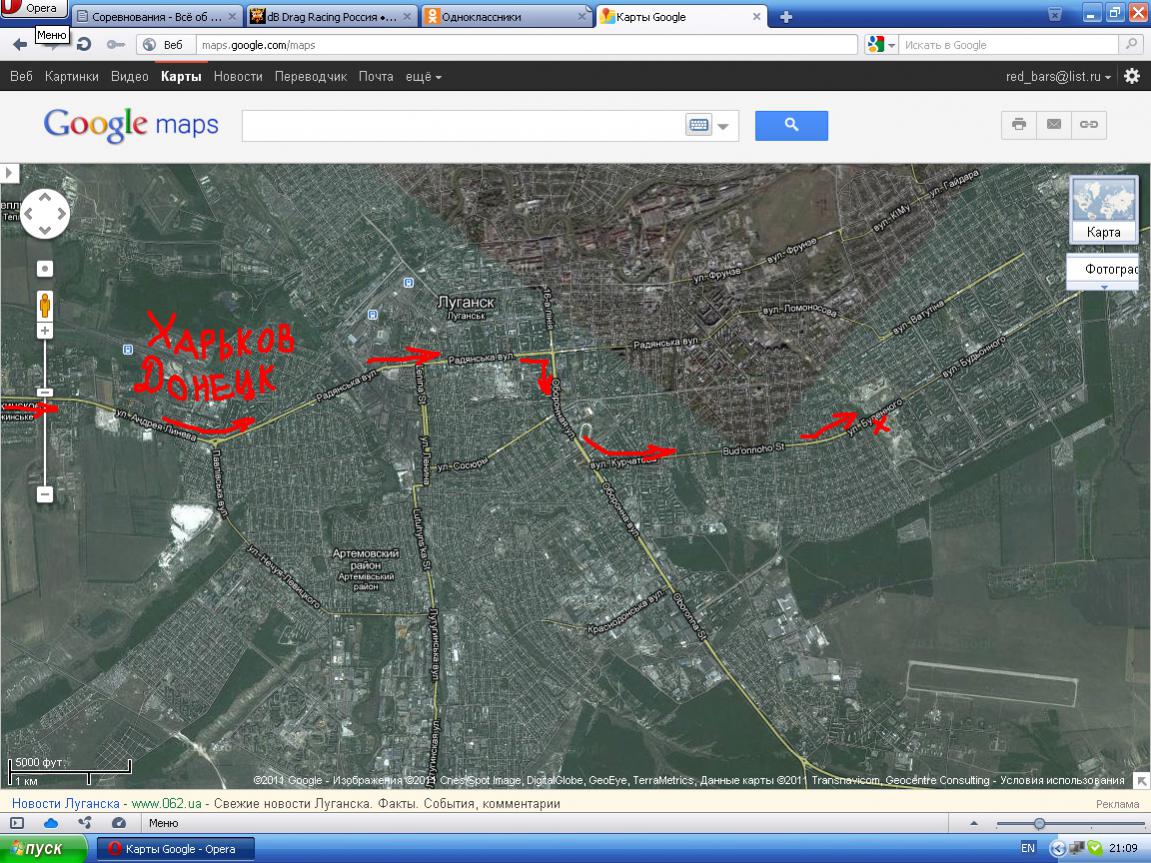Zoom in with the plus button
This screenshot has height=863, width=1151.
[45, 331]
